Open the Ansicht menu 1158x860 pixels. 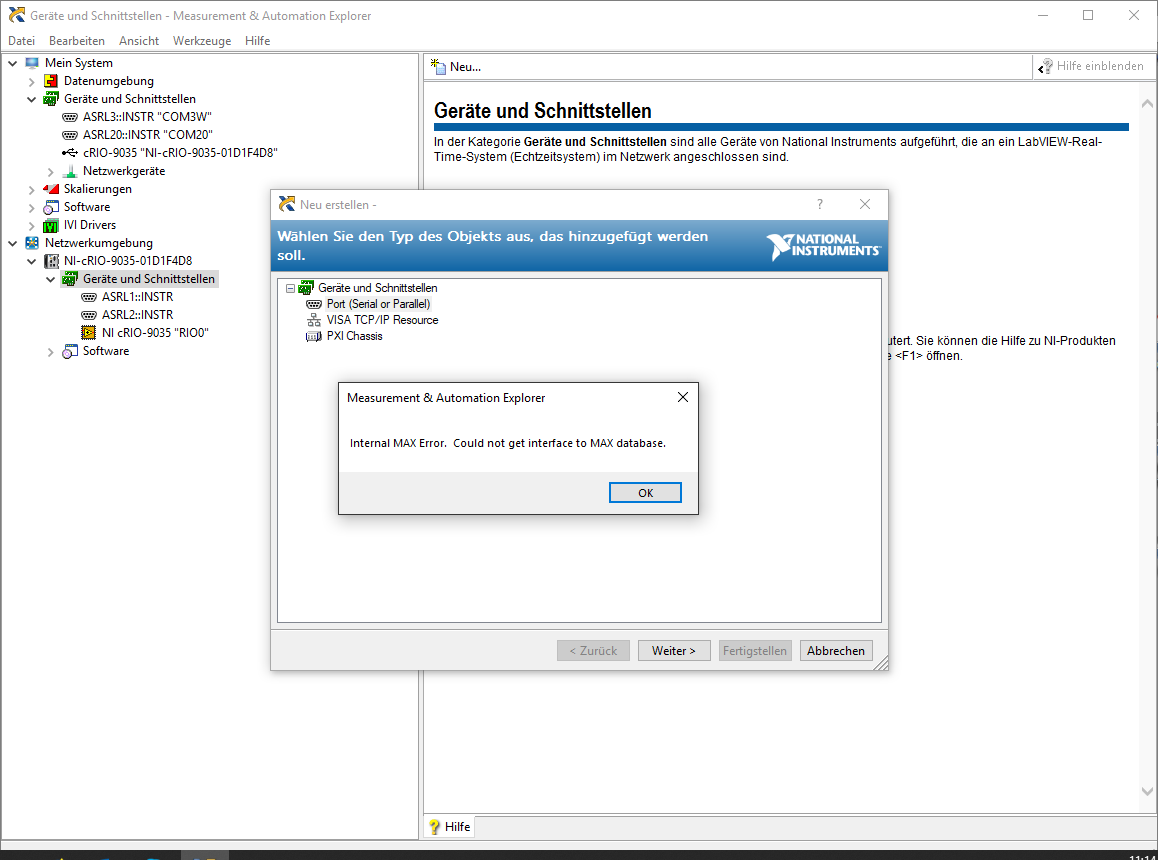tap(139, 41)
